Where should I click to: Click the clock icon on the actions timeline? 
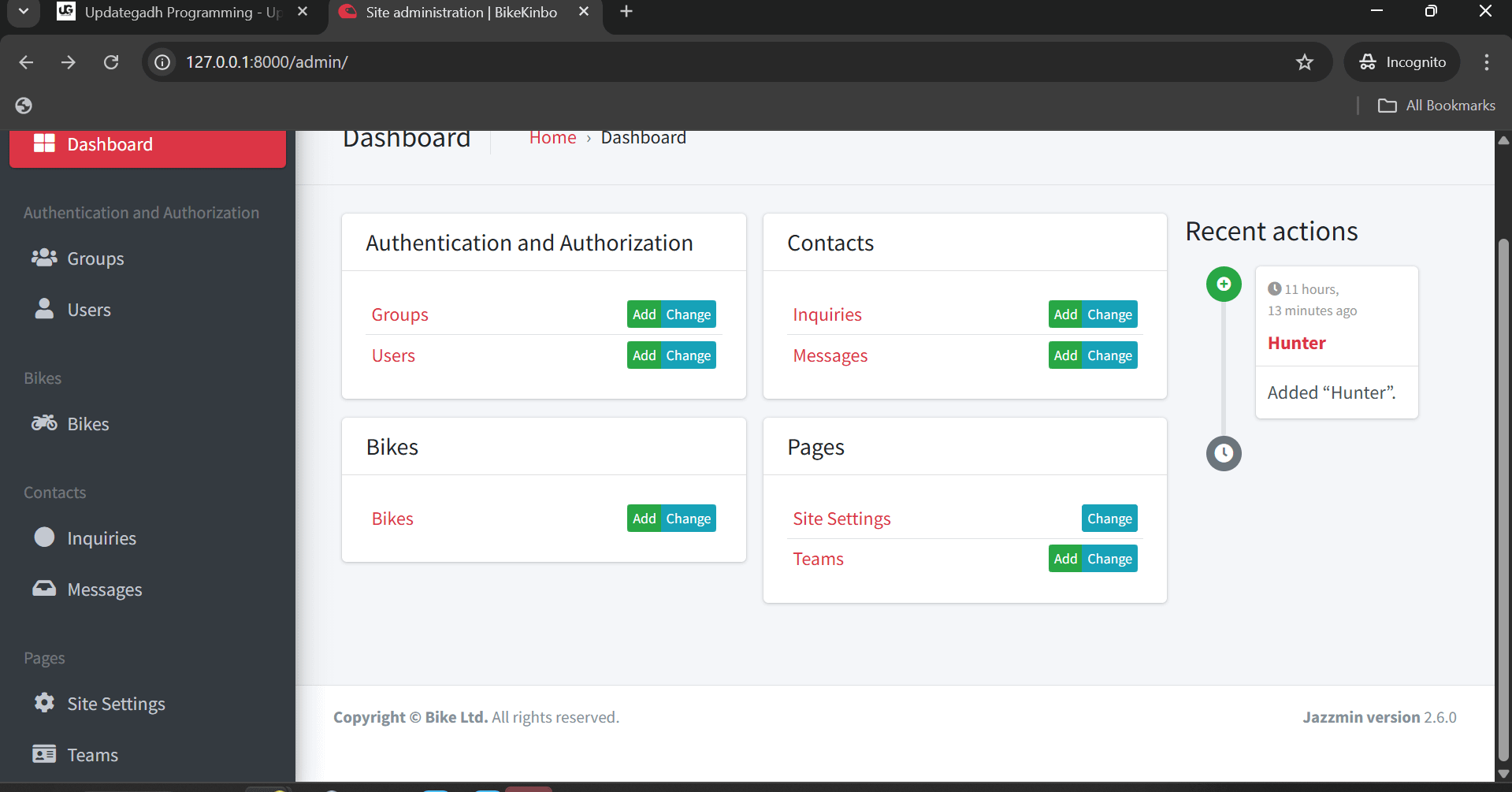click(x=1224, y=453)
